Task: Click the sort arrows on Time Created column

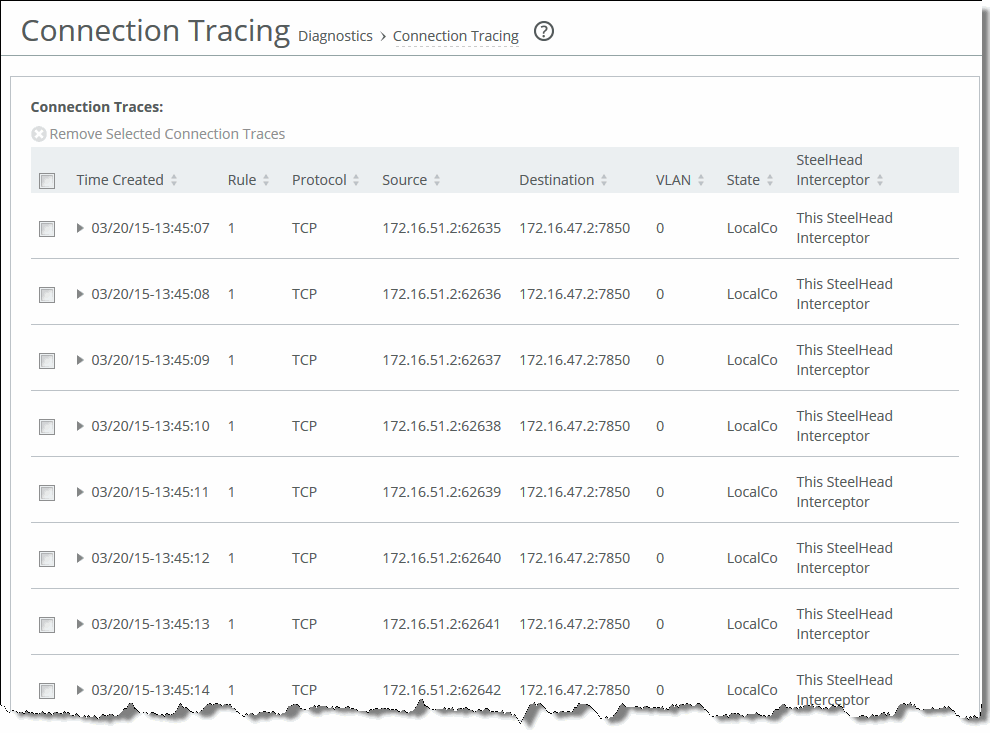Action: point(173,180)
